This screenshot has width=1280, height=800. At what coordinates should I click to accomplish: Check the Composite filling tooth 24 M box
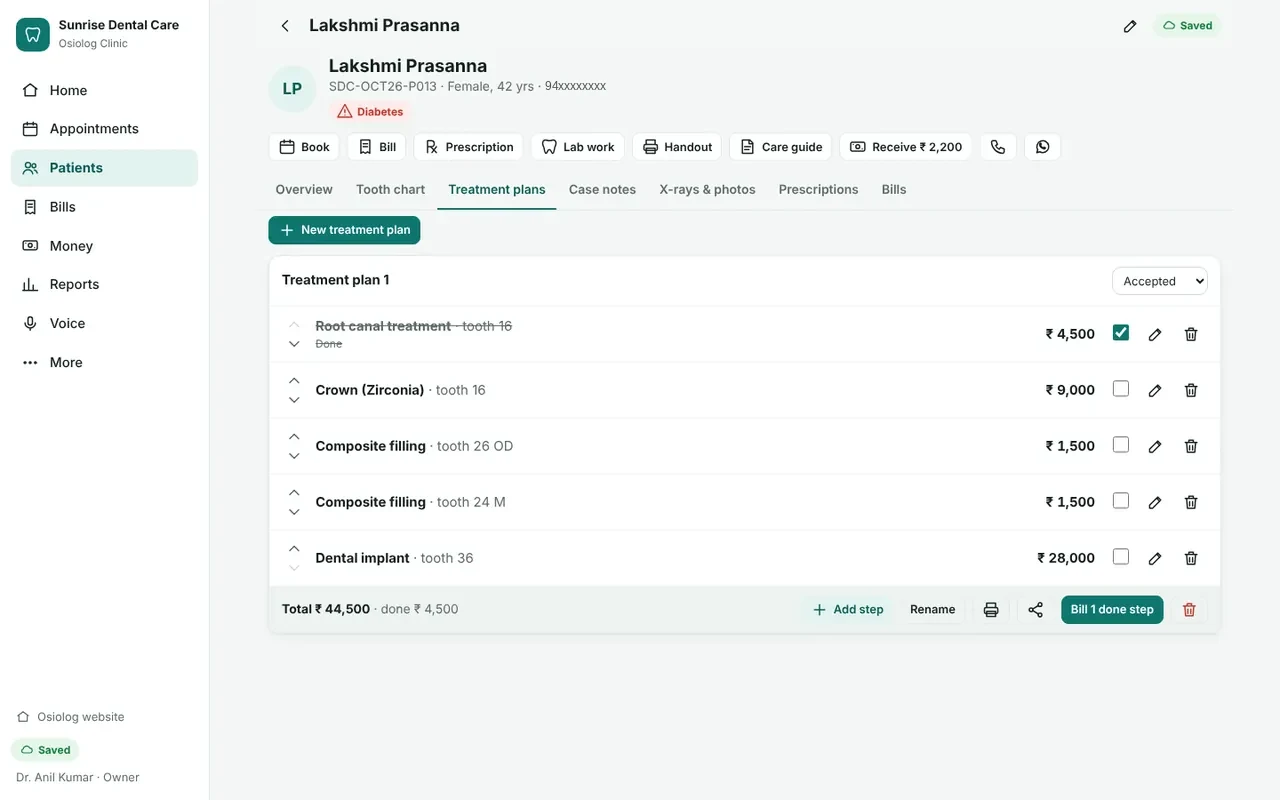(1121, 501)
